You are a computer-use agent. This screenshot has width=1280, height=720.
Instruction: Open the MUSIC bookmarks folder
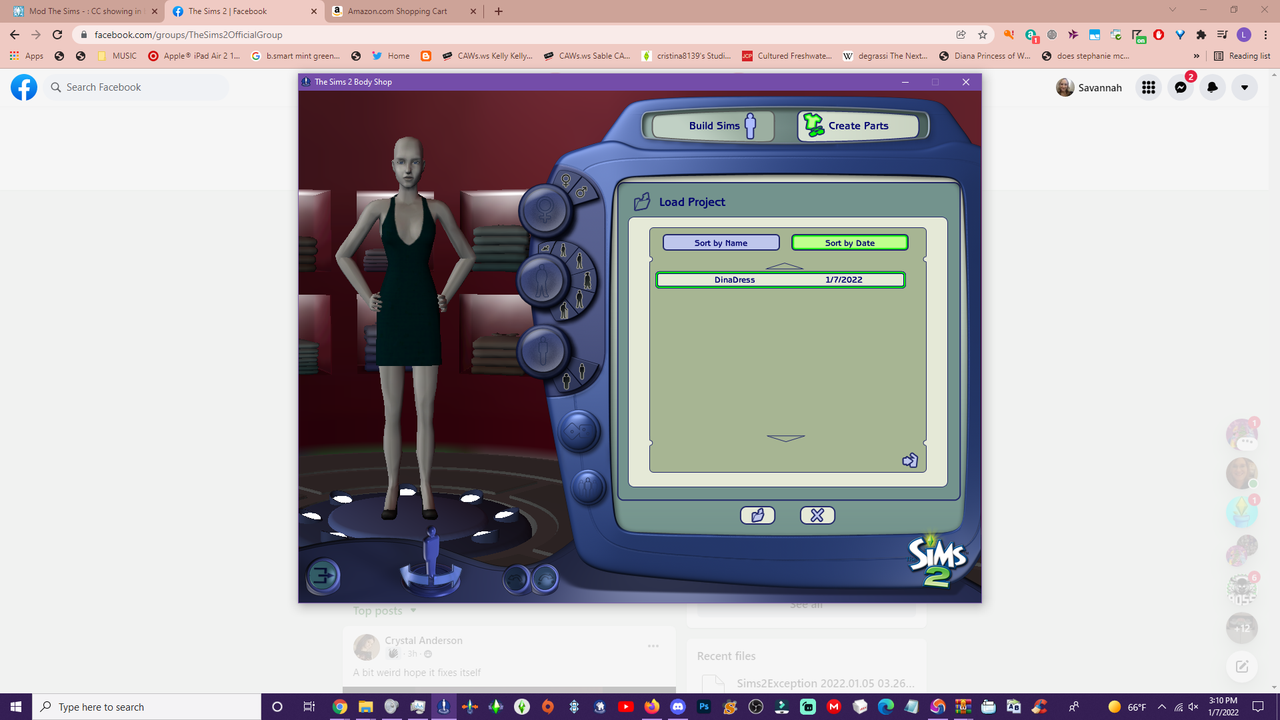pyautogui.click(x=117, y=56)
